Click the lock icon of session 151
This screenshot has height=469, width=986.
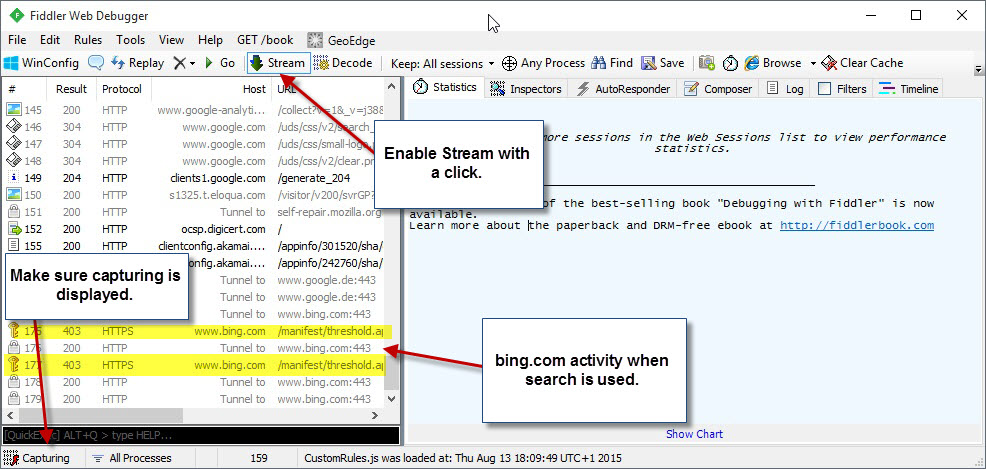(13, 212)
